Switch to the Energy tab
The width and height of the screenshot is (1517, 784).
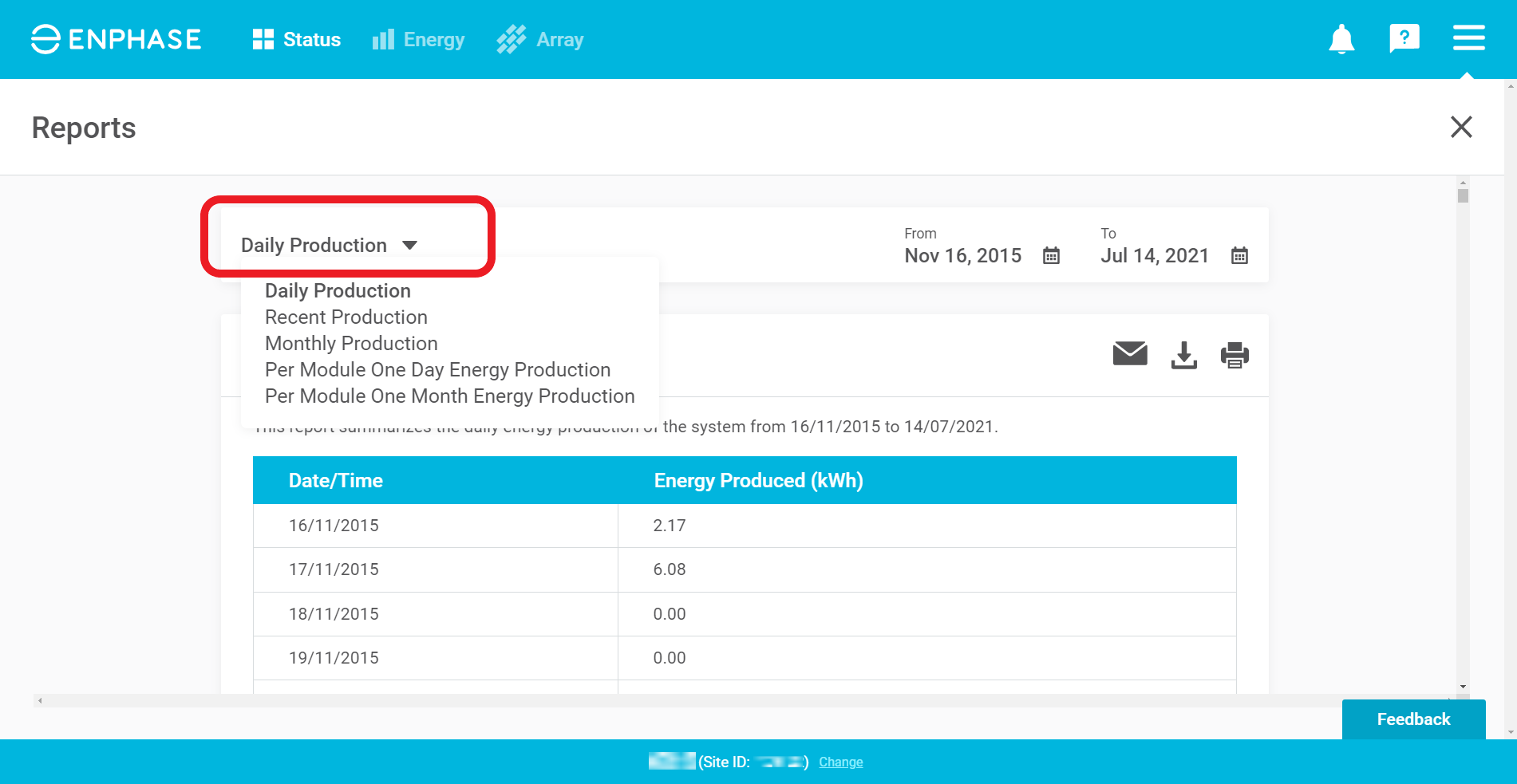(x=418, y=40)
